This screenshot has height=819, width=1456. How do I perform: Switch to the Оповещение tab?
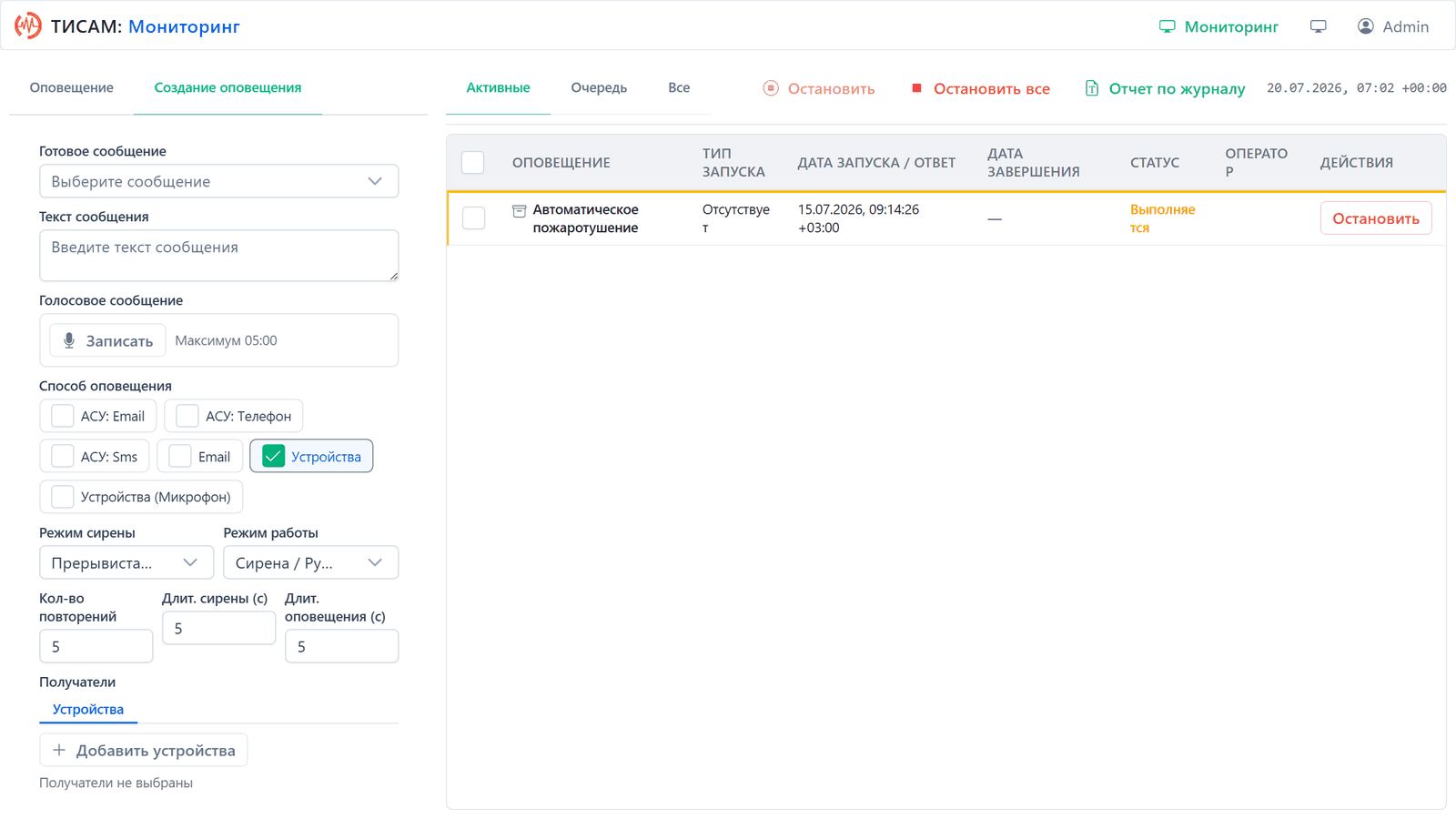point(72,87)
